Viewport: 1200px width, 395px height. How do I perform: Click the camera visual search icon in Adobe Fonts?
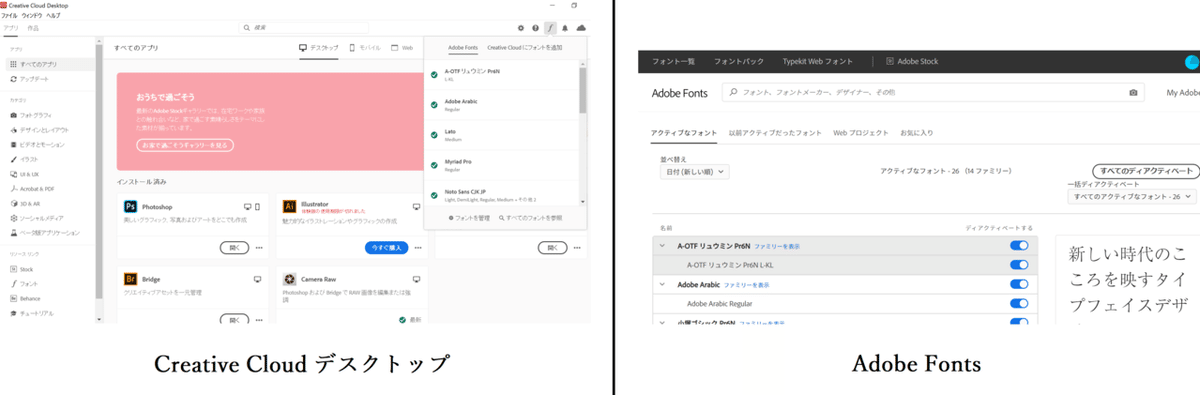1133,92
